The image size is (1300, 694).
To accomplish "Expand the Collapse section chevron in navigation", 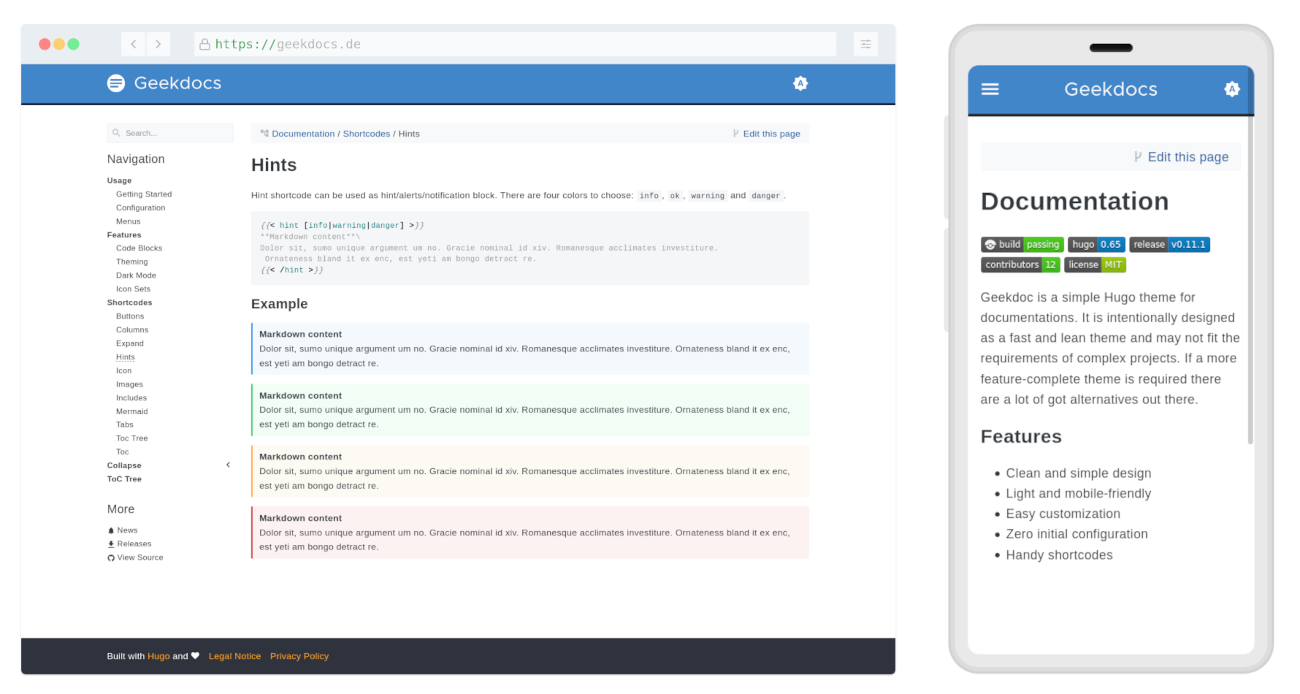I will pos(228,465).
